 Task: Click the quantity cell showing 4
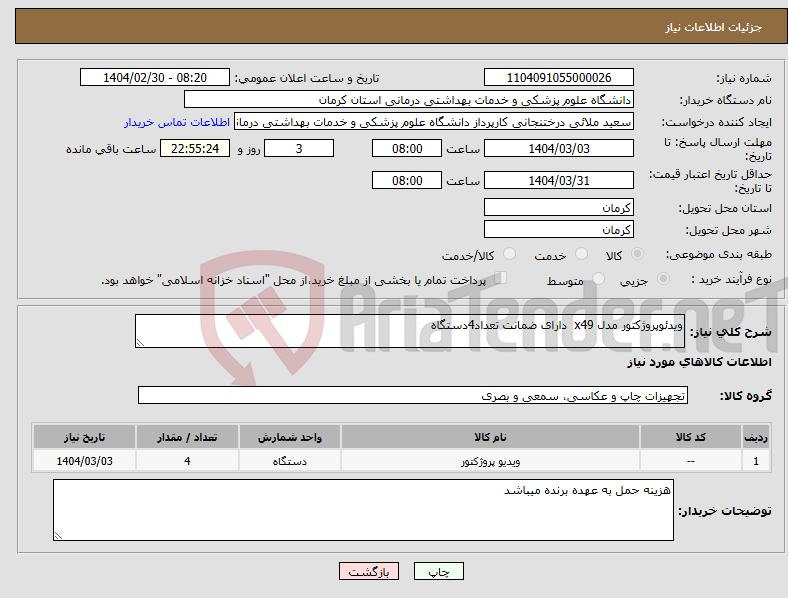tap(187, 461)
